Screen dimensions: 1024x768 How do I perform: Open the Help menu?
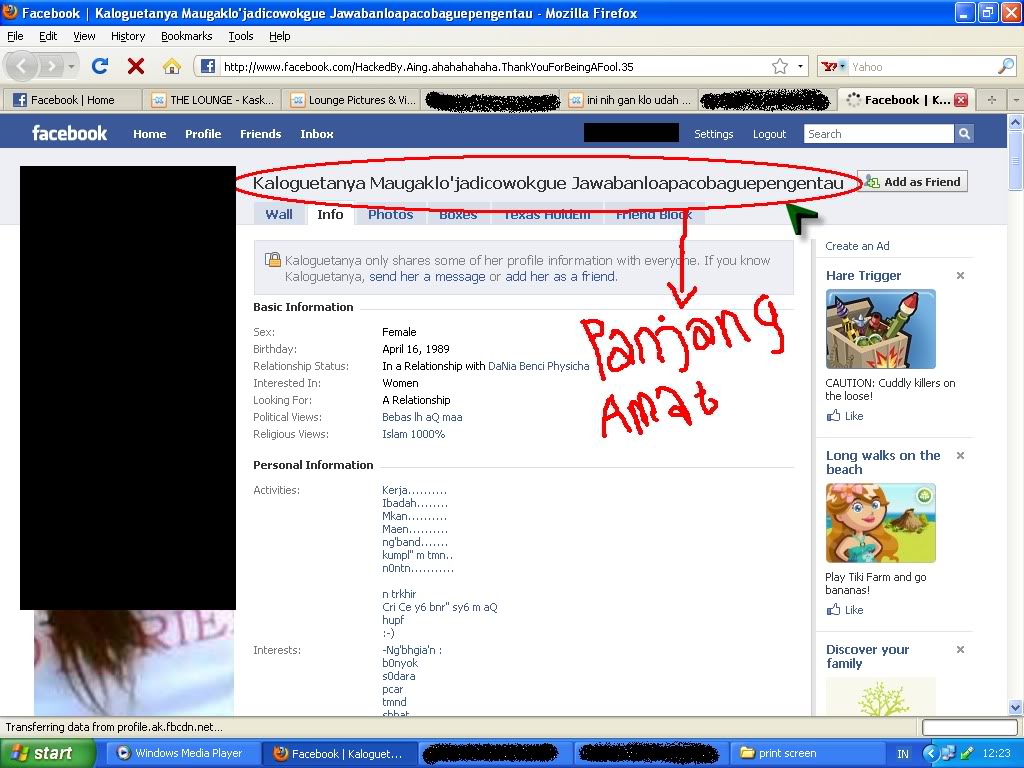pos(280,36)
